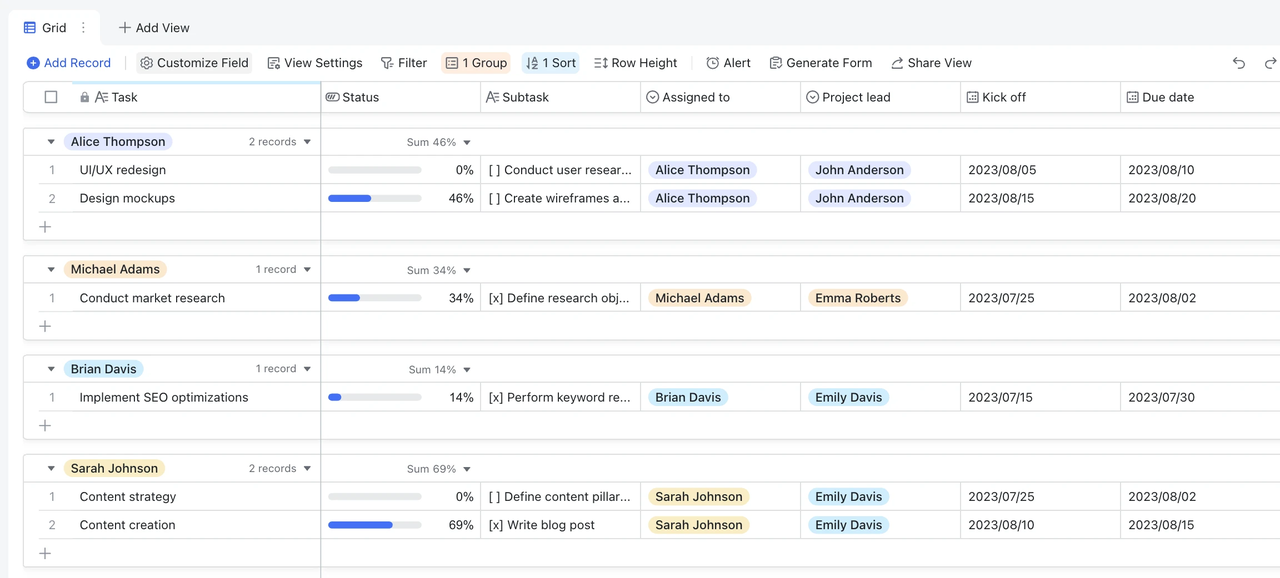
Task: Collapse the Sarah Johnson group
Action: click(x=51, y=468)
